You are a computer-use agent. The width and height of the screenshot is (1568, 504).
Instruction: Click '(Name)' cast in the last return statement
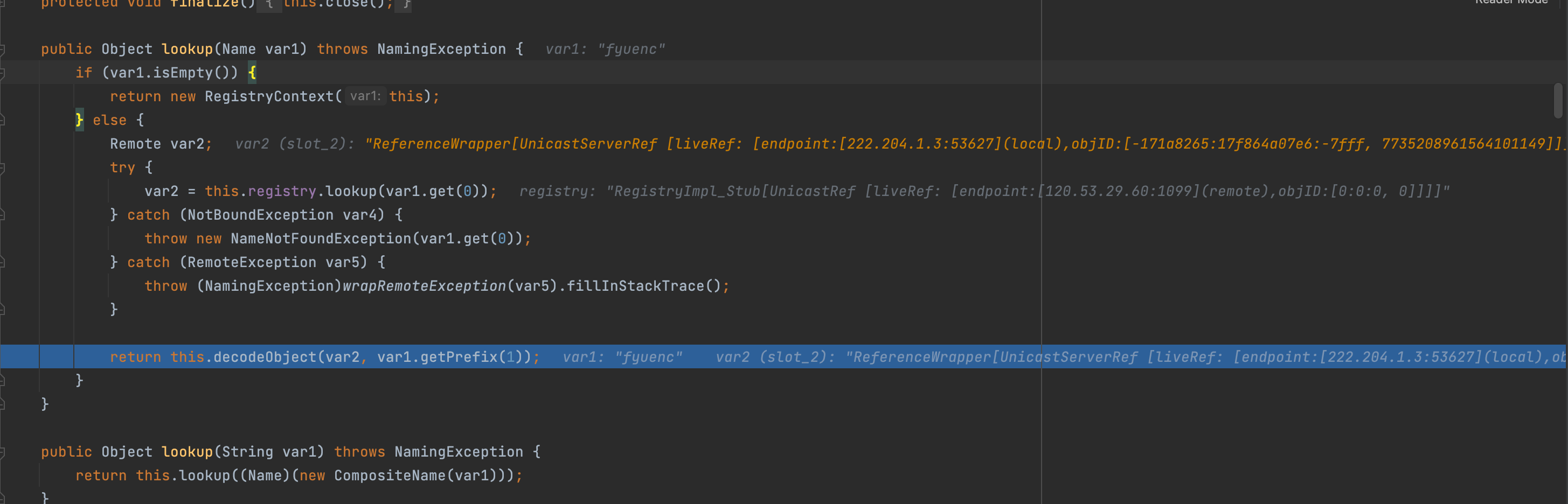tap(265, 476)
